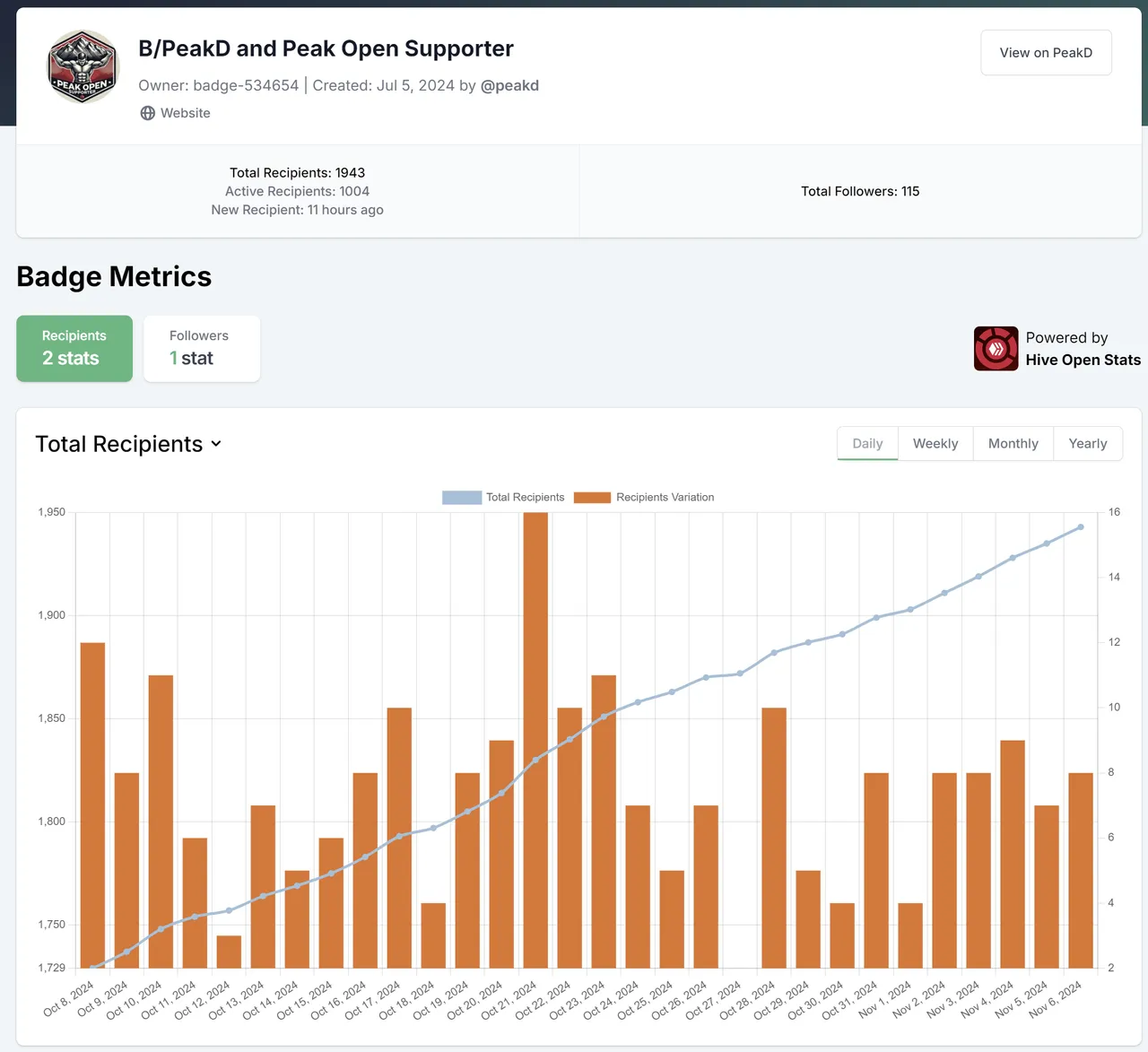Click the Badge Metrics heading
This screenshot has height=1052, width=1148.
point(114,276)
